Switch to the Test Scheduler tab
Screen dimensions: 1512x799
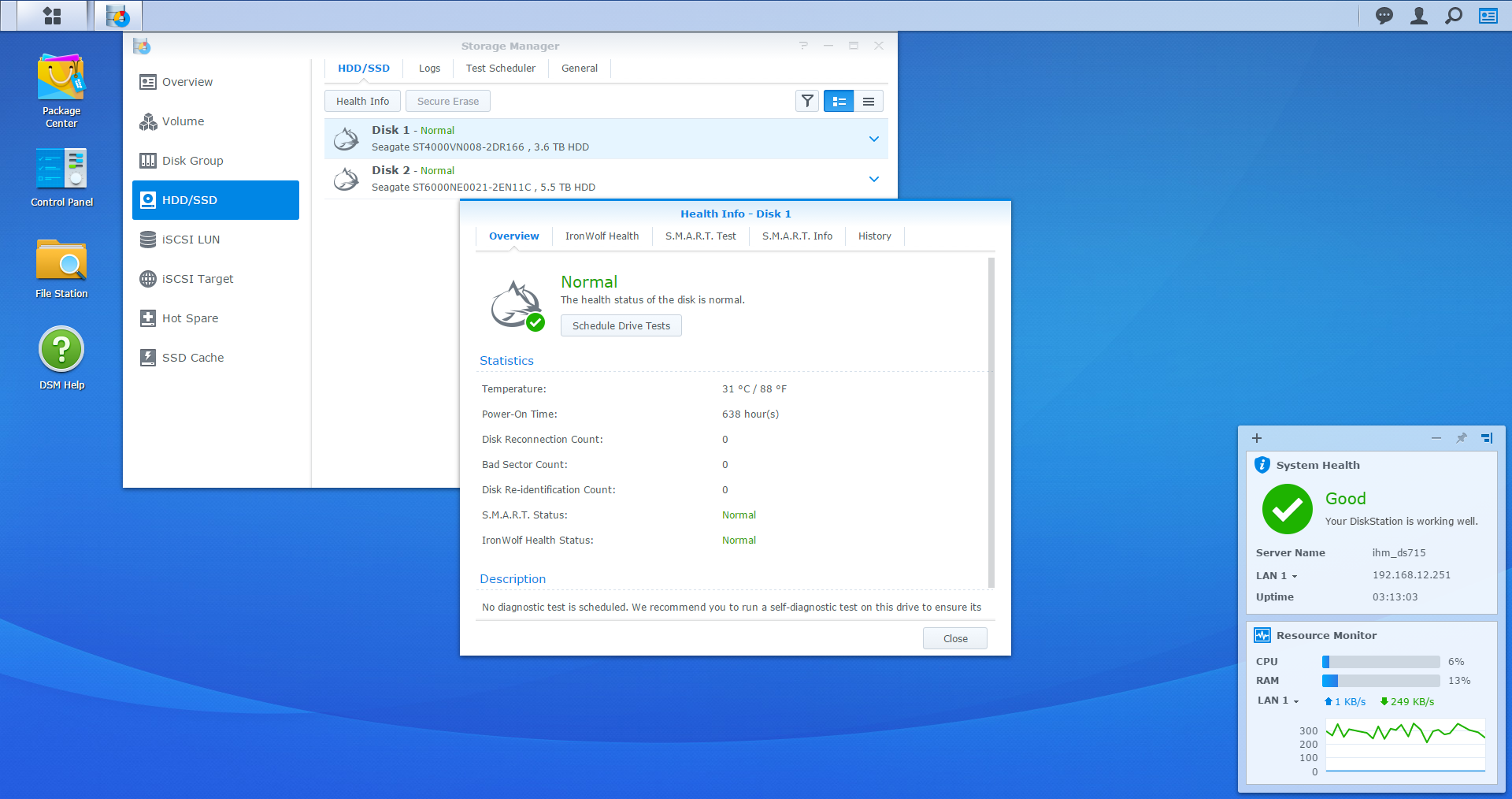tap(501, 69)
